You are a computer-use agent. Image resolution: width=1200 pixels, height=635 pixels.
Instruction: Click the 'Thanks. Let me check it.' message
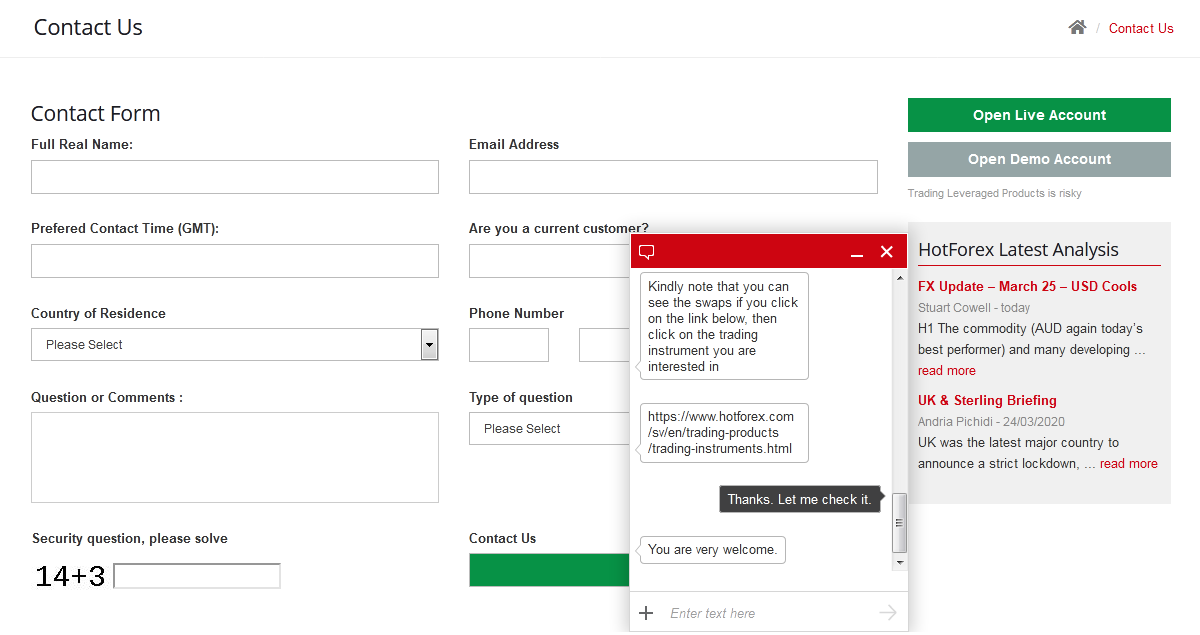[799, 499]
